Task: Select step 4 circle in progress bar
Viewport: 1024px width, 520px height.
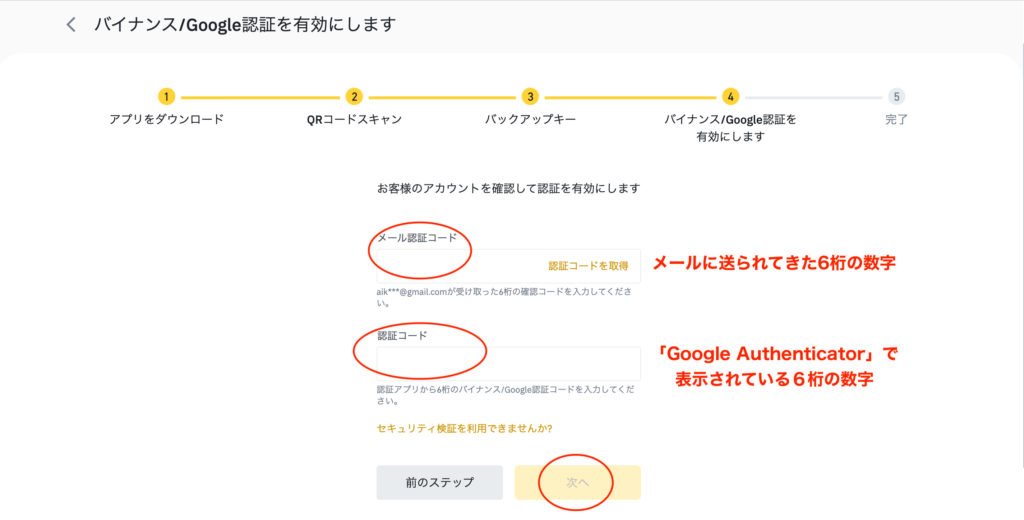Action: click(730, 97)
